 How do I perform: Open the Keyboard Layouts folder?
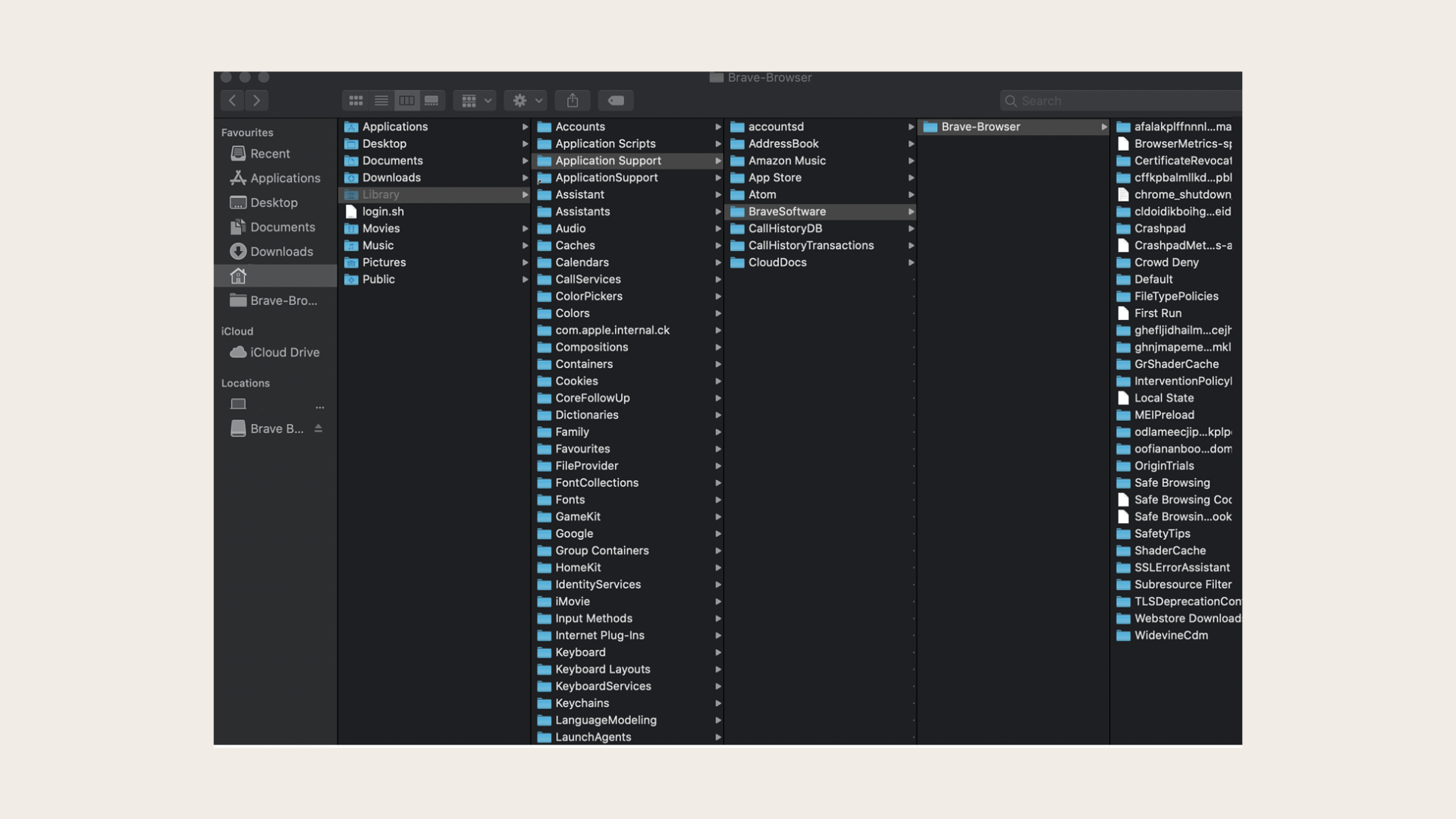[627, 670]
